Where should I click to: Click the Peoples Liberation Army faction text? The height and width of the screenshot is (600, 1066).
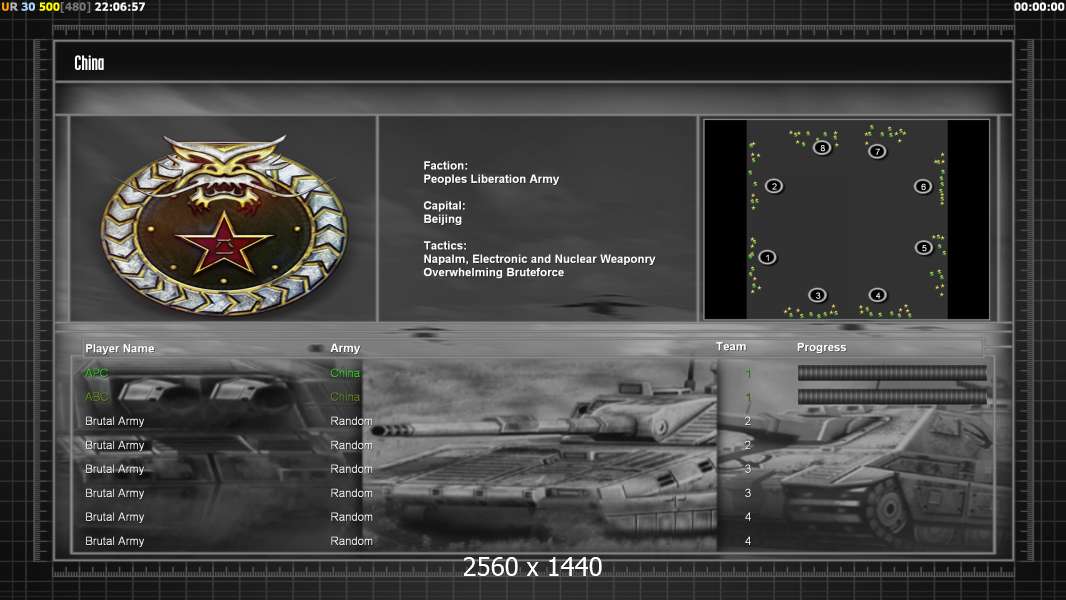[491, 179]
